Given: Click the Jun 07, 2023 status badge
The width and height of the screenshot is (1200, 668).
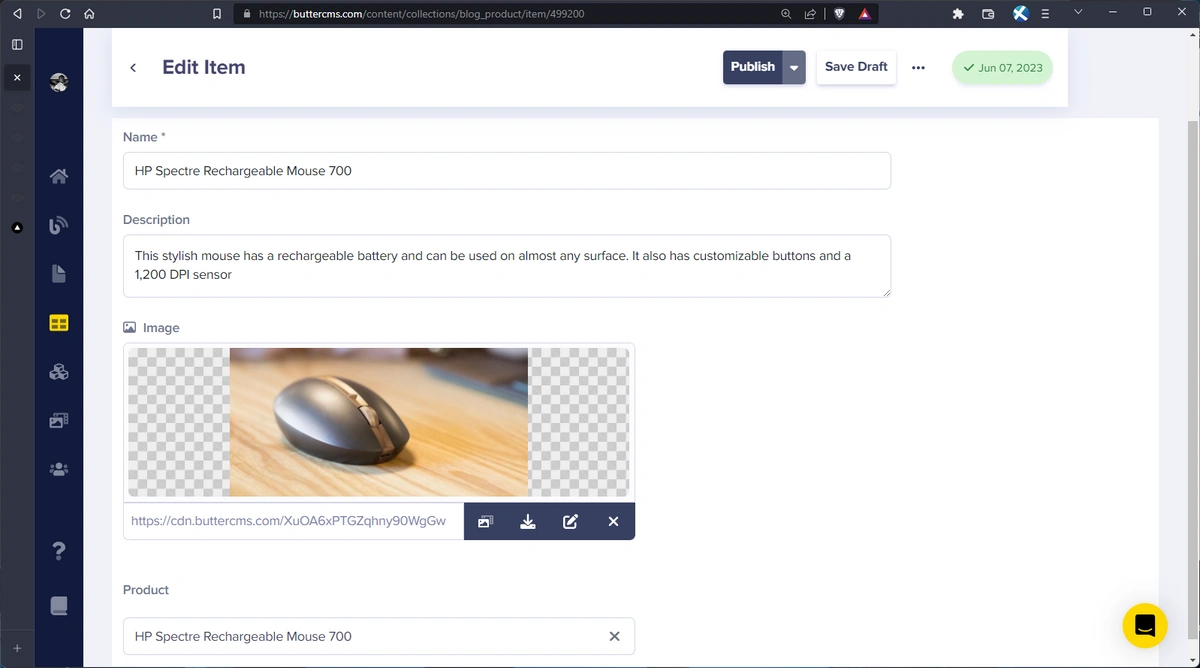Looking at the screenshot, I should [x=1002, y=68].
